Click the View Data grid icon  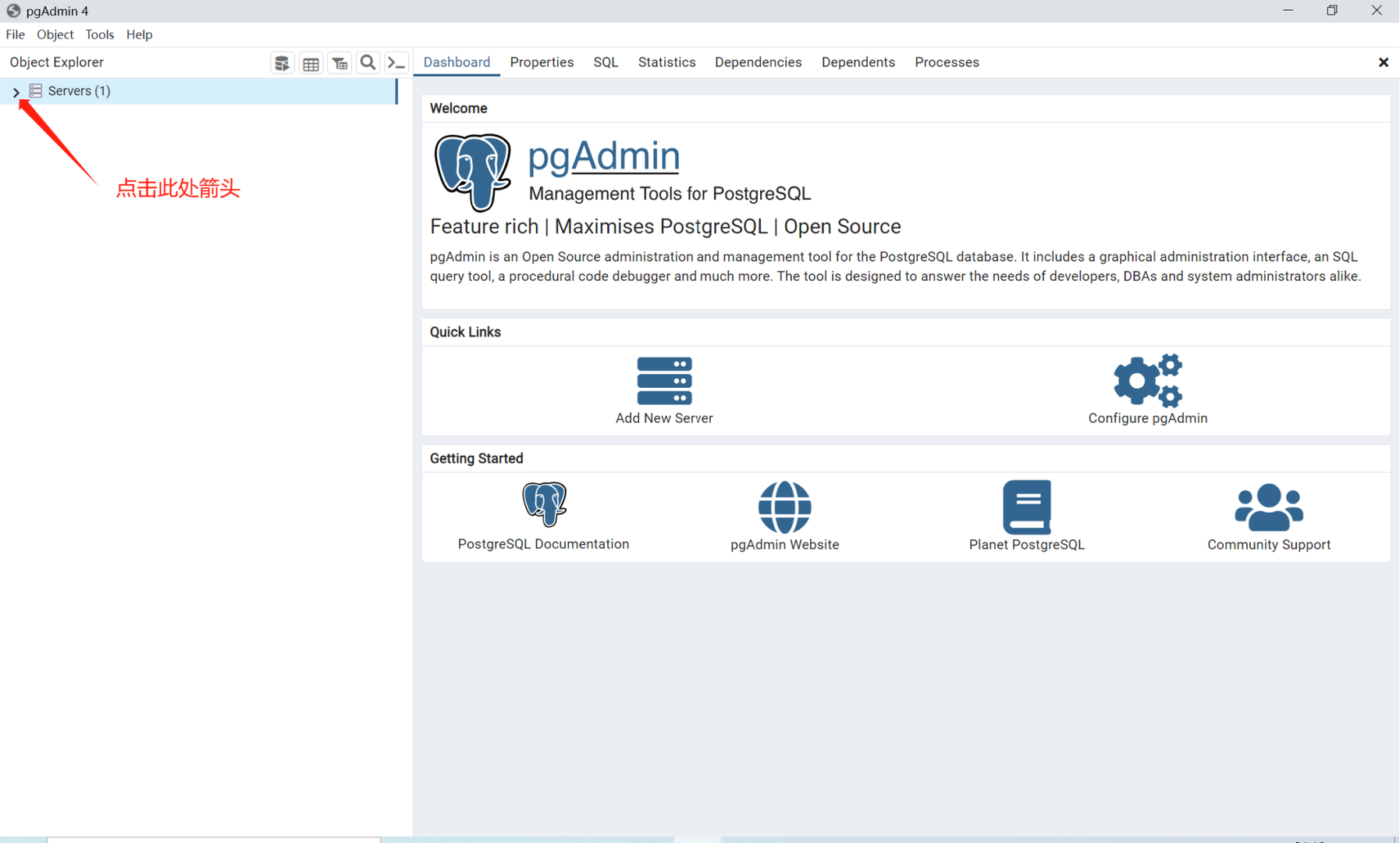311,63
